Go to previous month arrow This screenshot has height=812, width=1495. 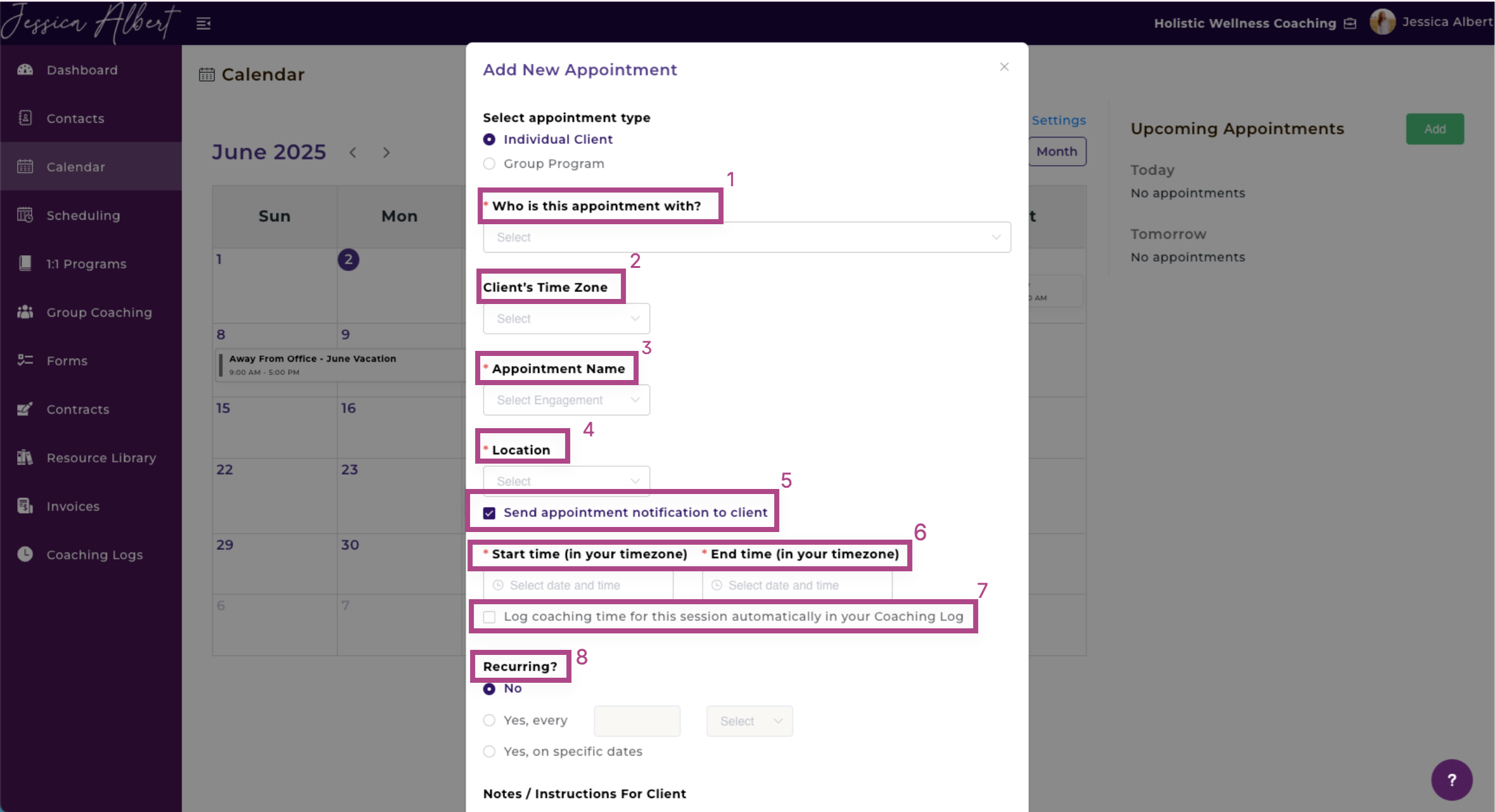coord(353,153)
